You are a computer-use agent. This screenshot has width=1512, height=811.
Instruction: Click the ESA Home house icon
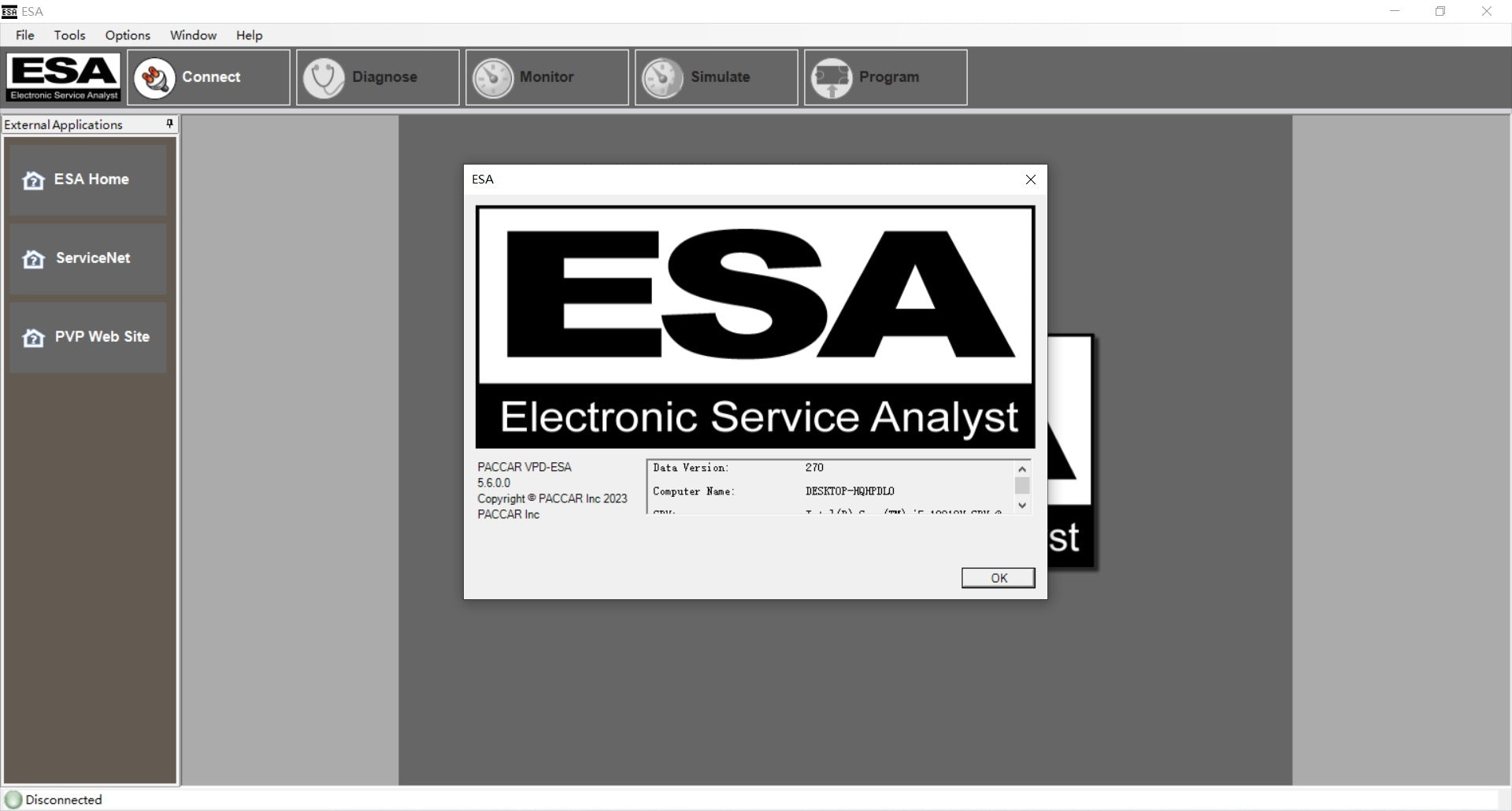click(33, 180)
